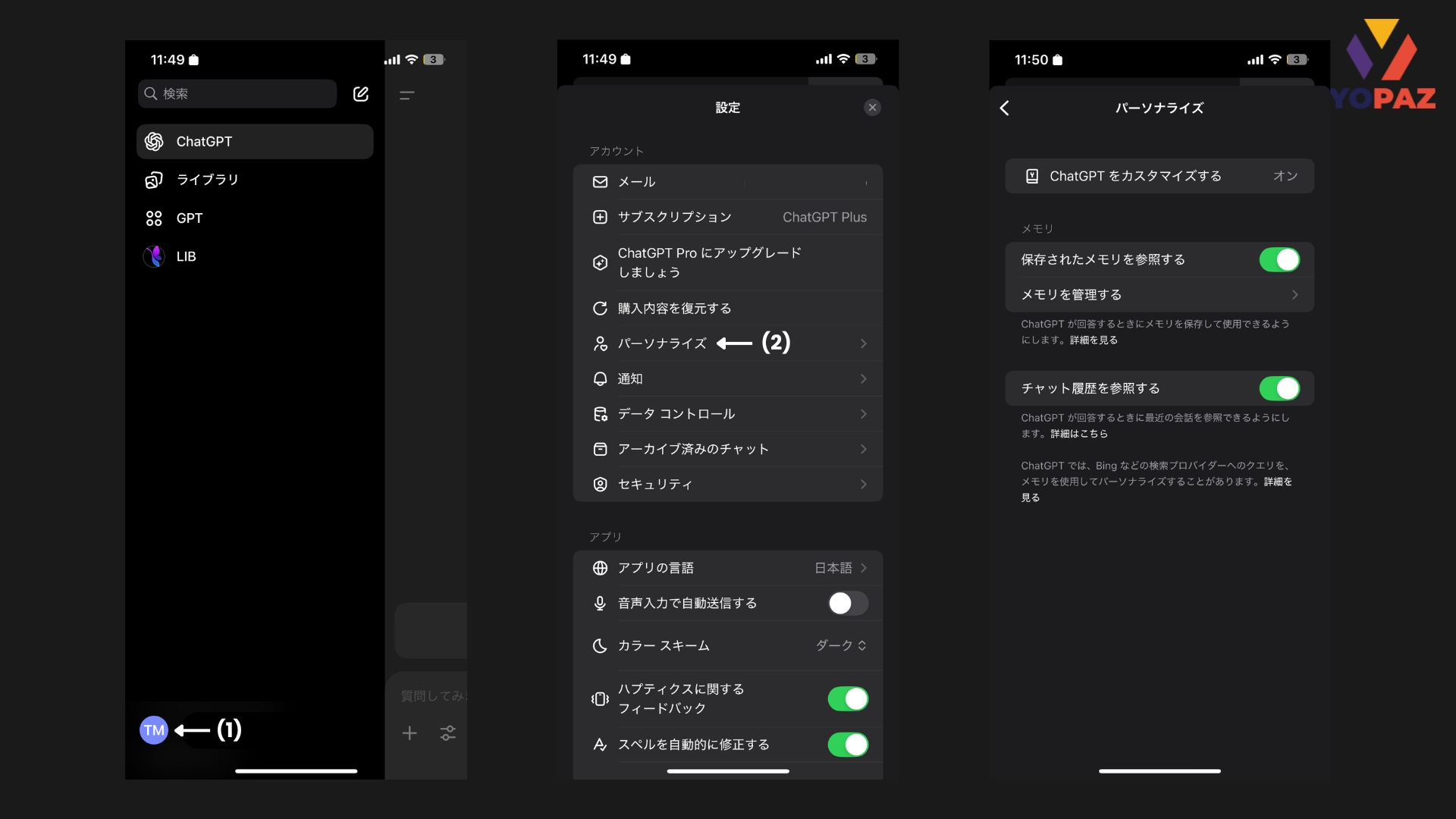This screenshot has width=1456, height=819.
Task: Click 購入内容を復元する
Action: pyautogui.click(x=728, y=309)
